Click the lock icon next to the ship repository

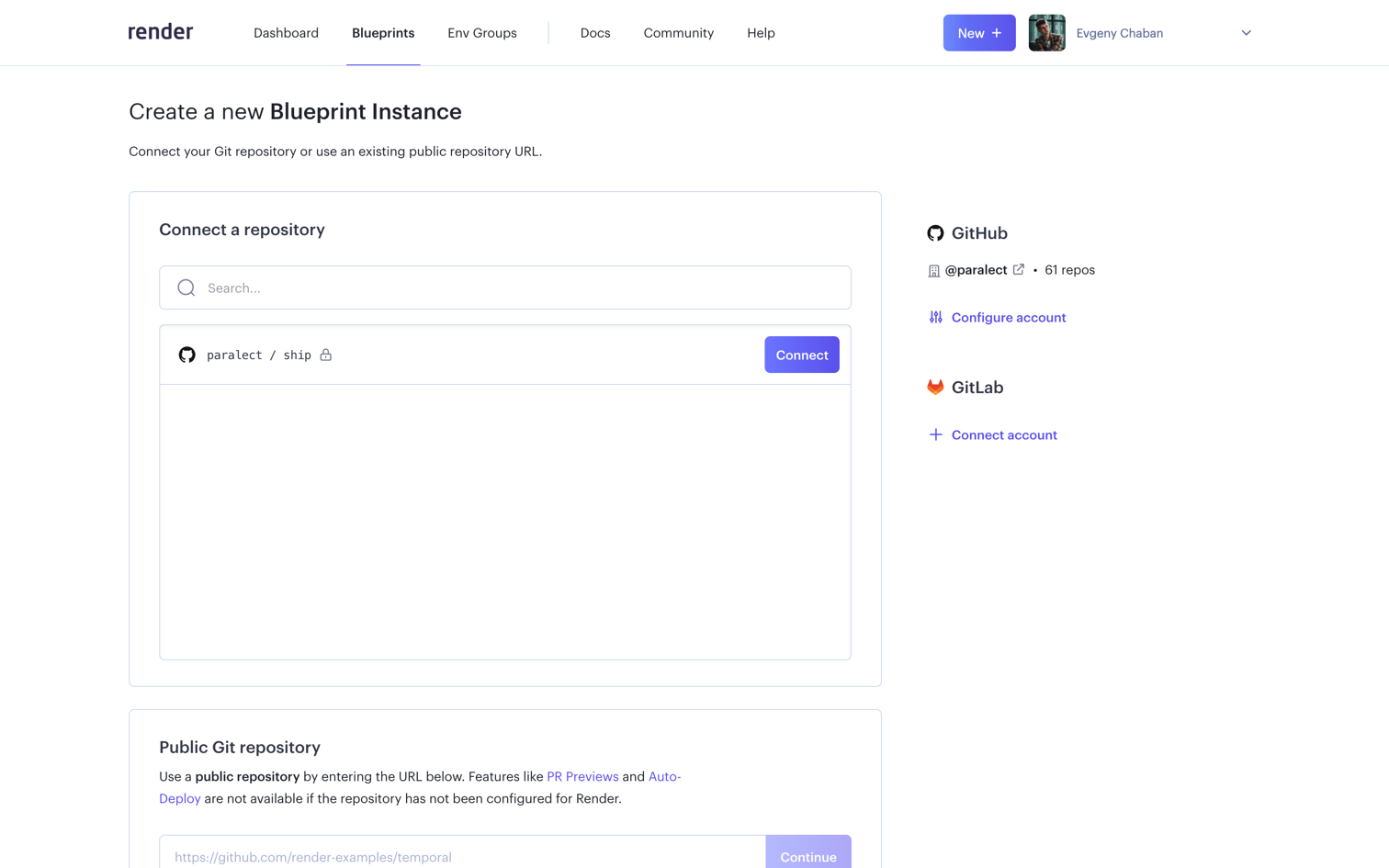(x=326, y=355)
